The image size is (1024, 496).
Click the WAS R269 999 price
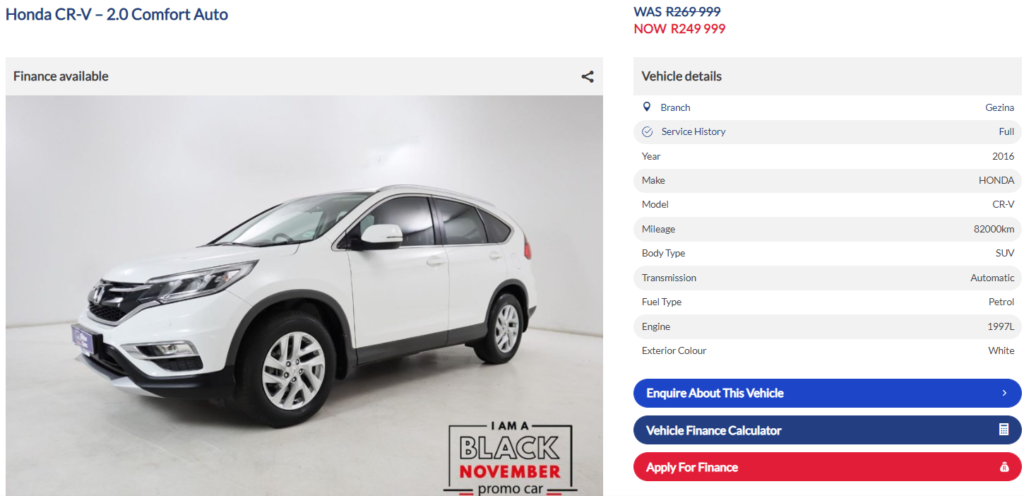click(x=677, y=11)
